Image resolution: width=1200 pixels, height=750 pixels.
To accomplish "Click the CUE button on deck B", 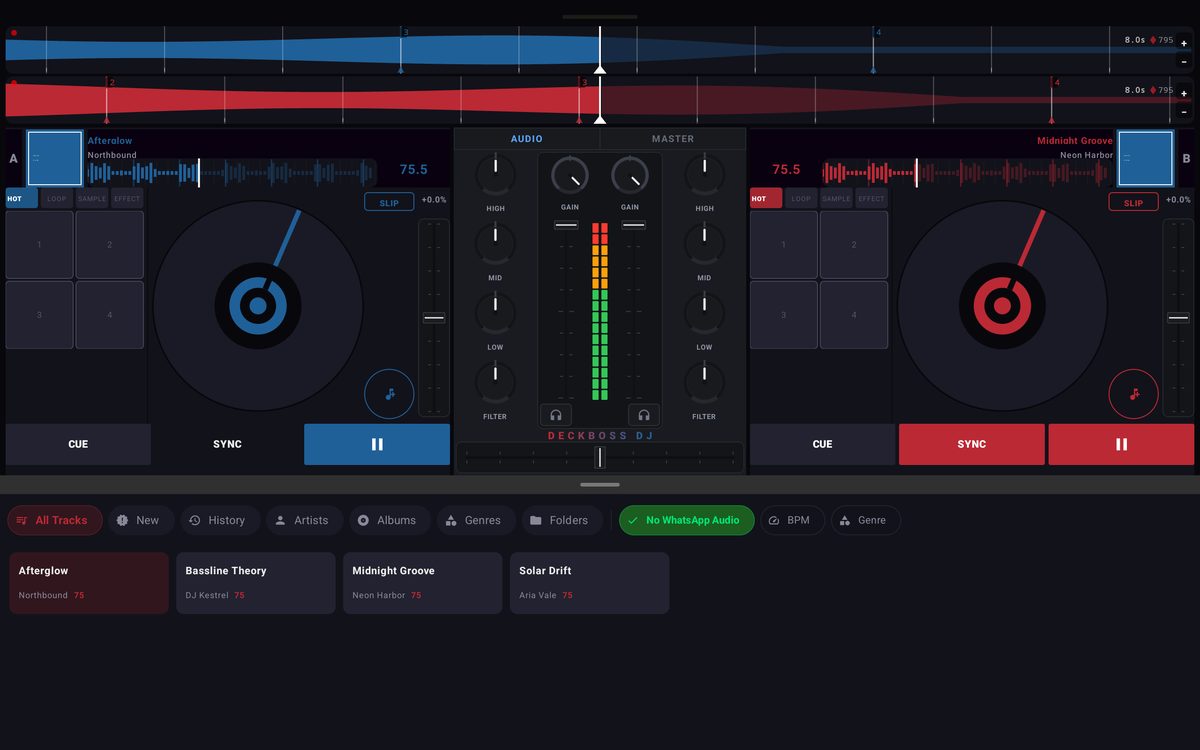I will pyautogui.click(x=822, y=444).
